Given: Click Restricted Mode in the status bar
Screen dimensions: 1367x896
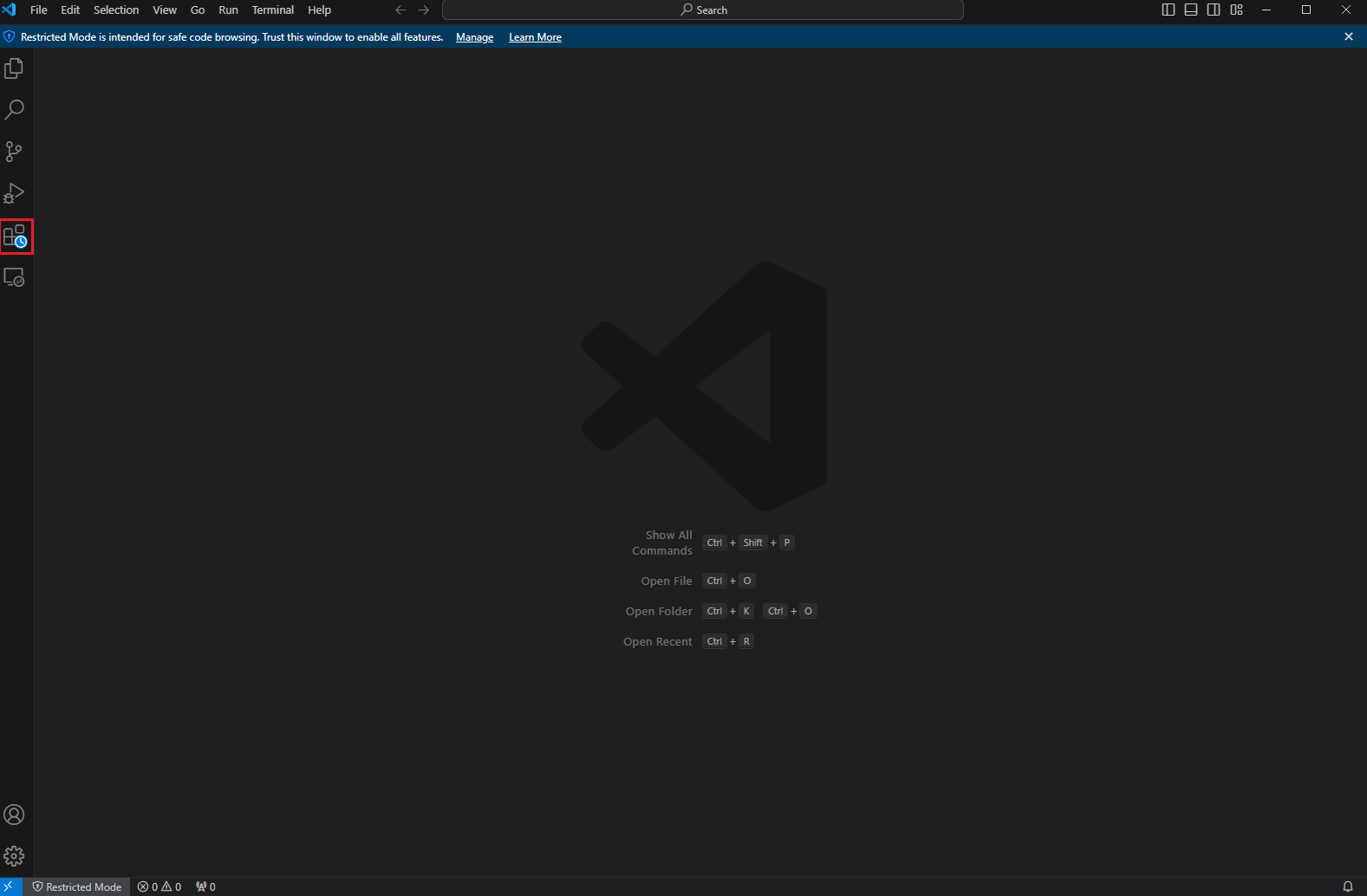Looking at the screenshot, I should 77,886.
